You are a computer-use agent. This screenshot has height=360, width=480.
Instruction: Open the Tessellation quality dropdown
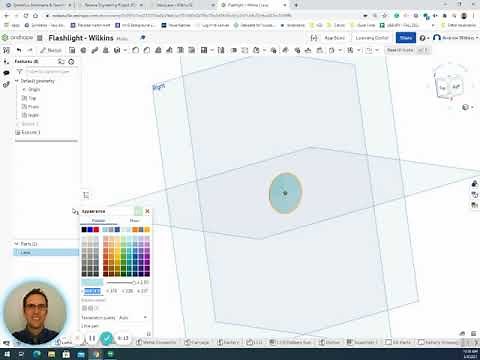click(133, 318)
